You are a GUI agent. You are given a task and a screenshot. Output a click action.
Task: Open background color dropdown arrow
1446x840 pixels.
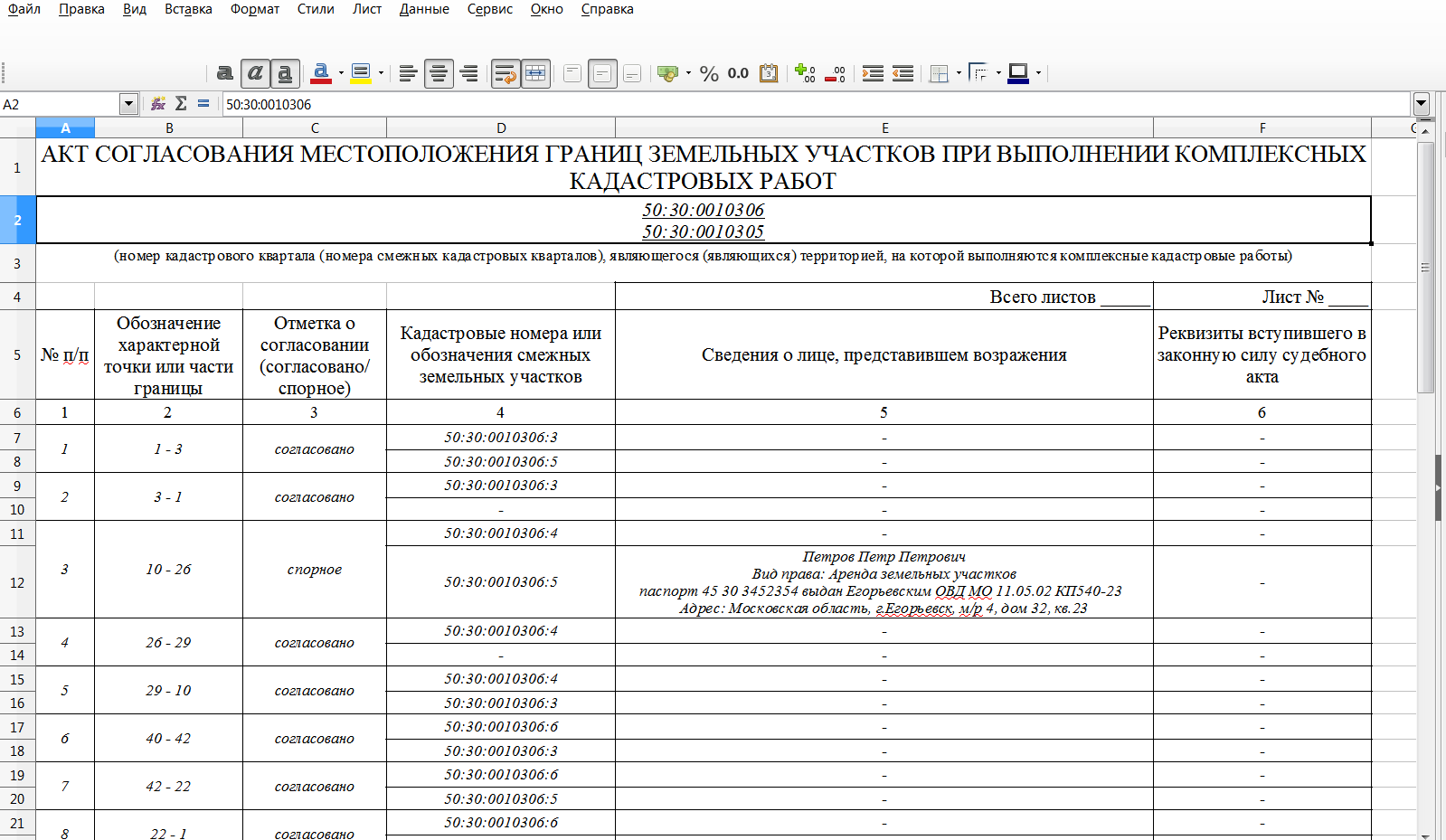tap(381, 73)
